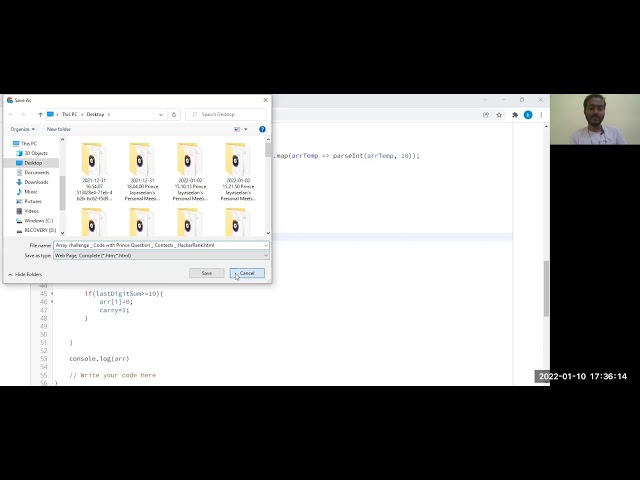Screen dimensions: 640x480
Task: Click Chrome tab search chevron
Action: tap(485, 100)
